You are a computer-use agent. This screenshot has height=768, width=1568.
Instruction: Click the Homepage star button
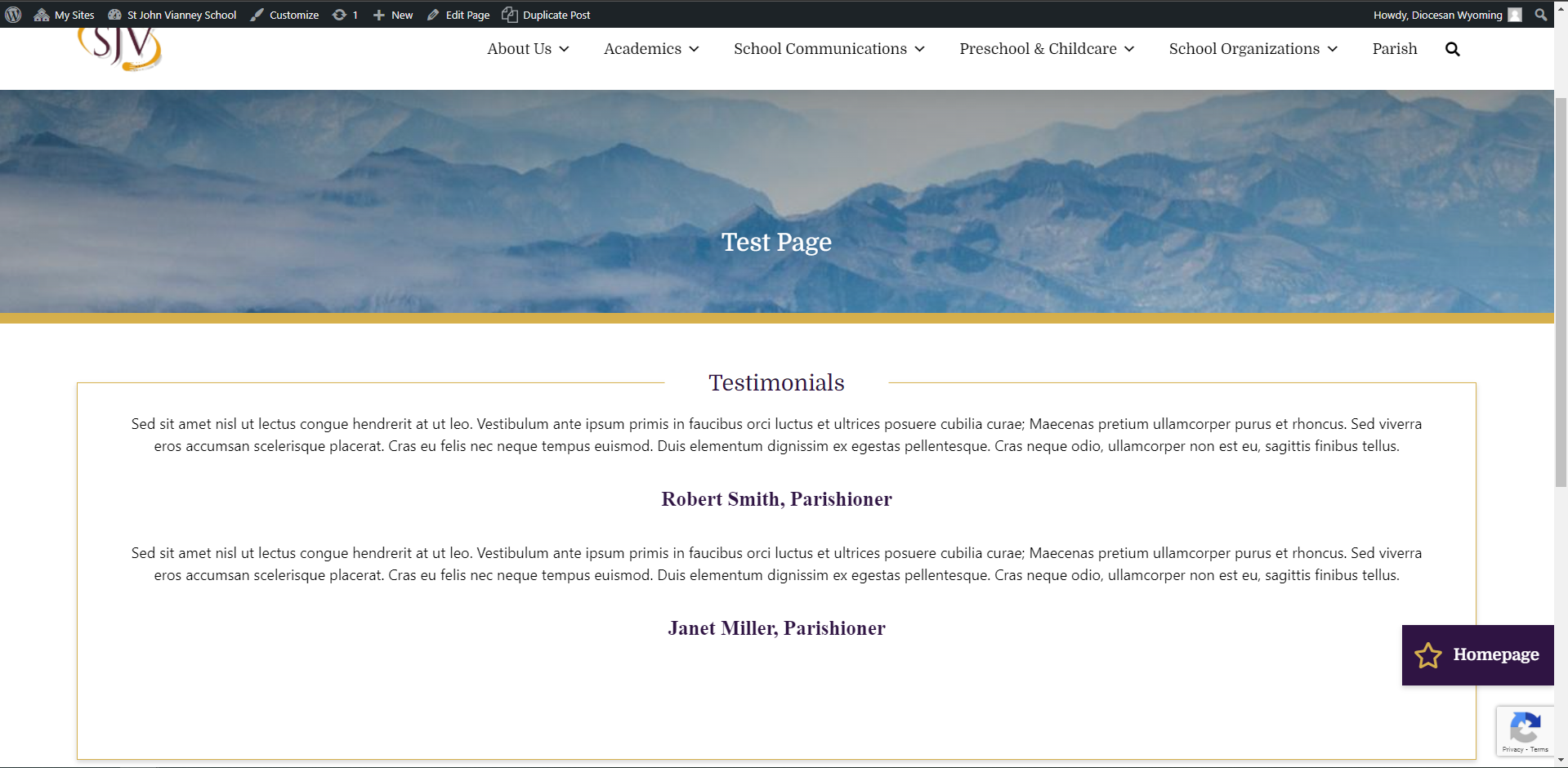tap(1478, 655)
